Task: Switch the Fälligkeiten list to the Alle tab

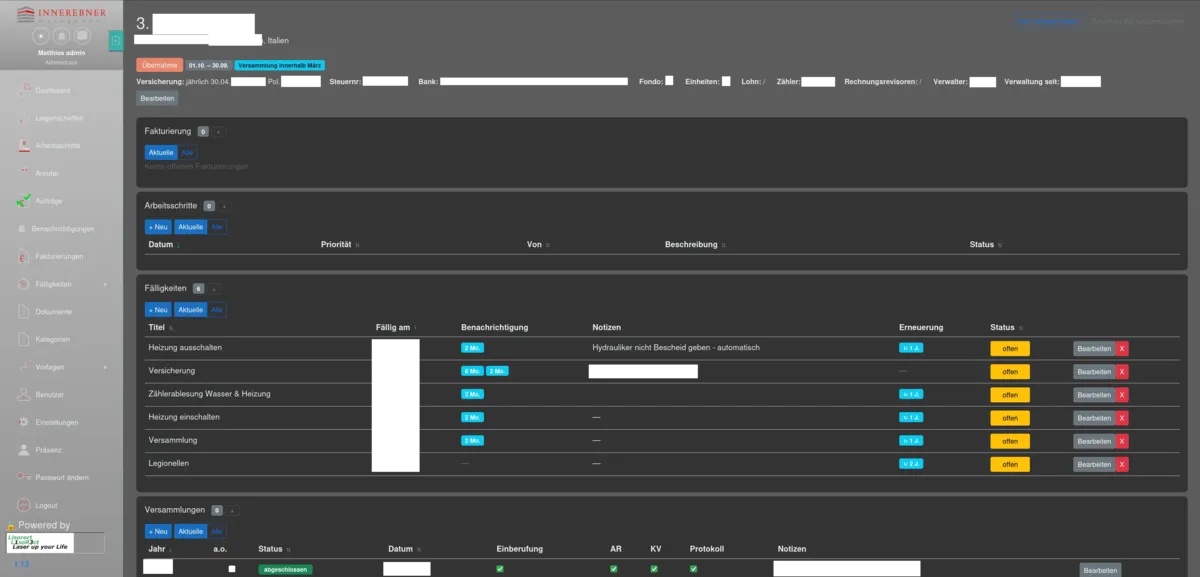Action: click(x=217, y=310)
